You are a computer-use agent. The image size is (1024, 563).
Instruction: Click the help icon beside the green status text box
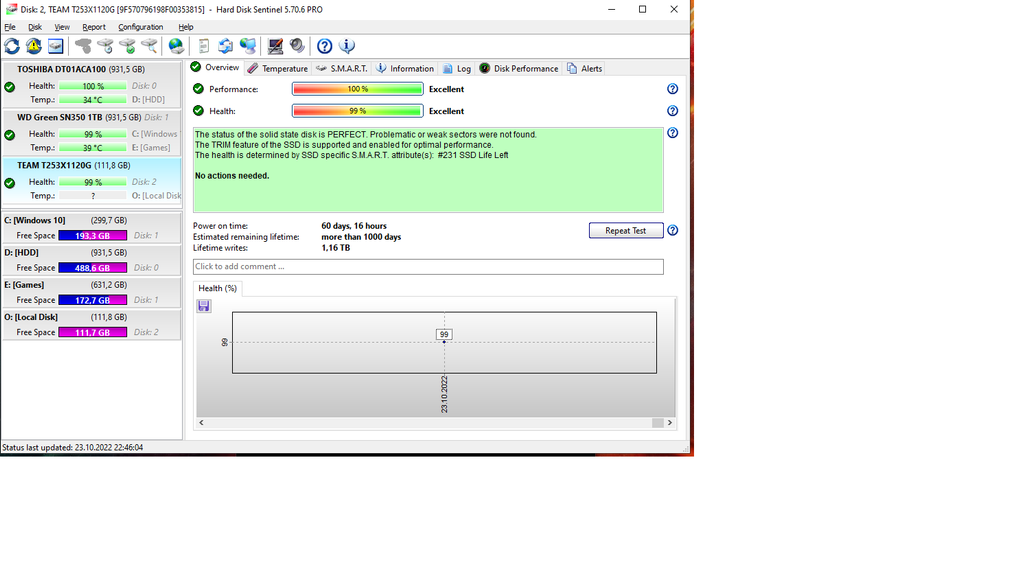(x=673, y=133)
